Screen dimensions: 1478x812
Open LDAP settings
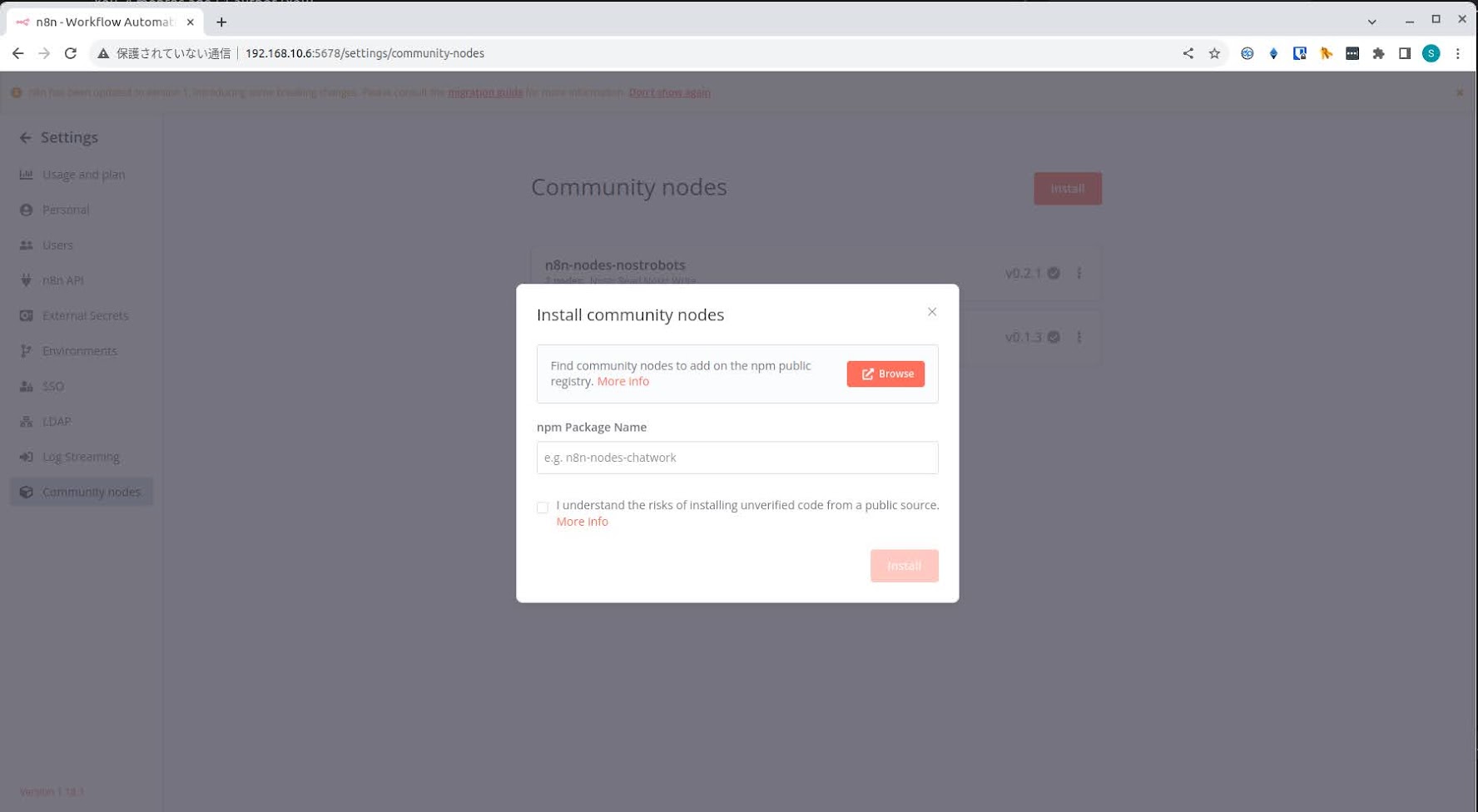(x=82, y=422)
